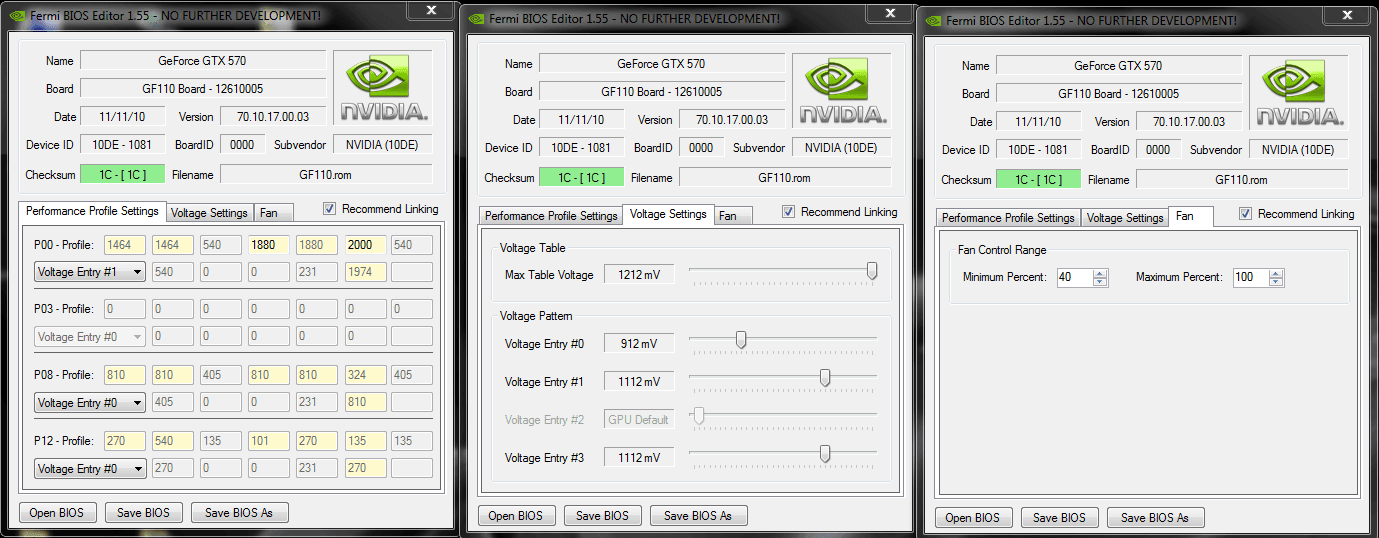Viewport: 1379px width, 538px height.
Task: Toggle Recommend Linking in Performance Profile window
Action: 330,209
